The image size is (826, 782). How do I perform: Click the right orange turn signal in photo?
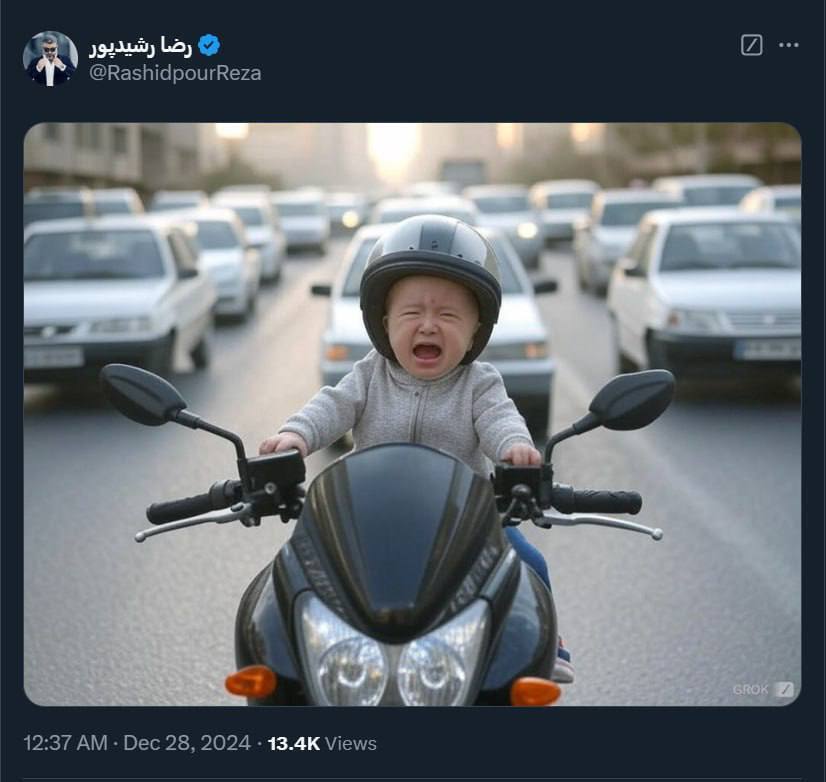[x=535, y=691]
